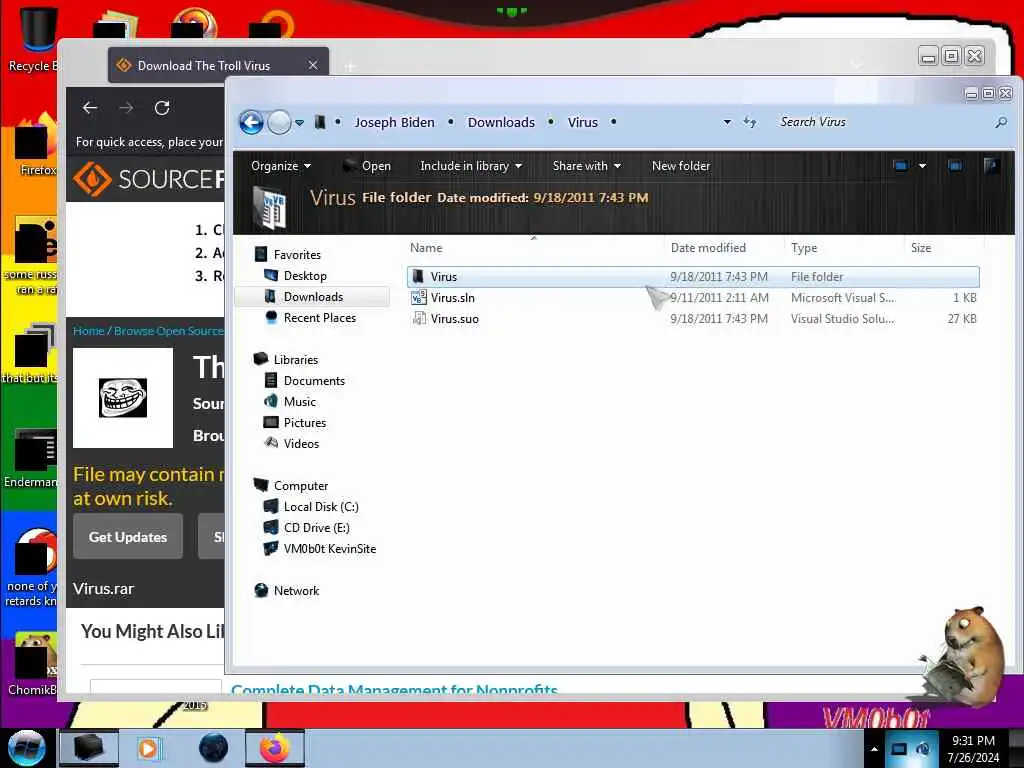Click the magnifier search icon
This screenshot has width=1024, height=768.
click(x=1001, y=122)
